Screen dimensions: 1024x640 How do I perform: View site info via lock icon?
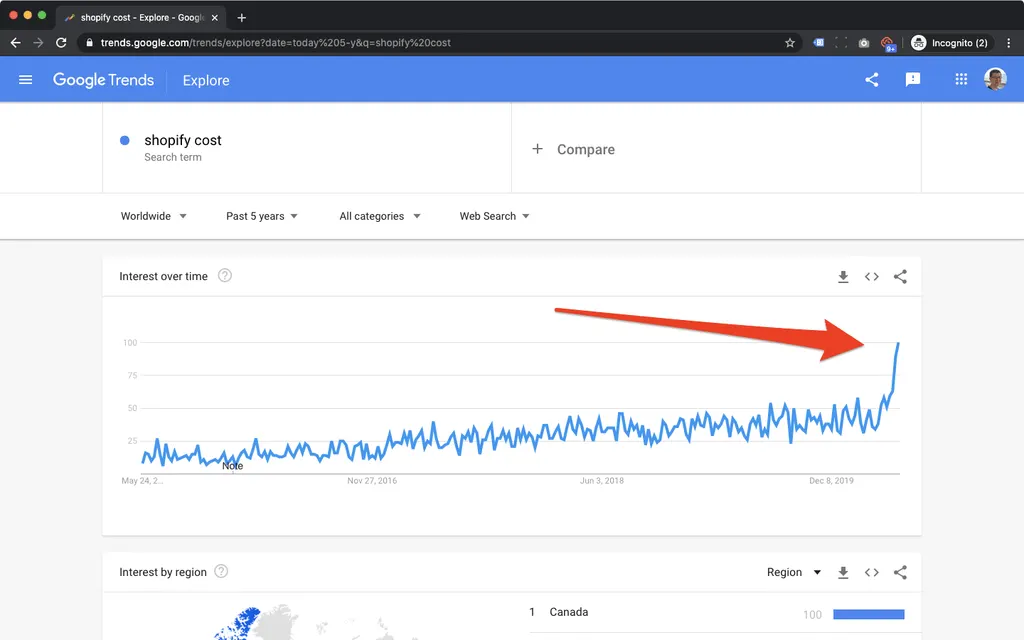(x=89, y=42)
